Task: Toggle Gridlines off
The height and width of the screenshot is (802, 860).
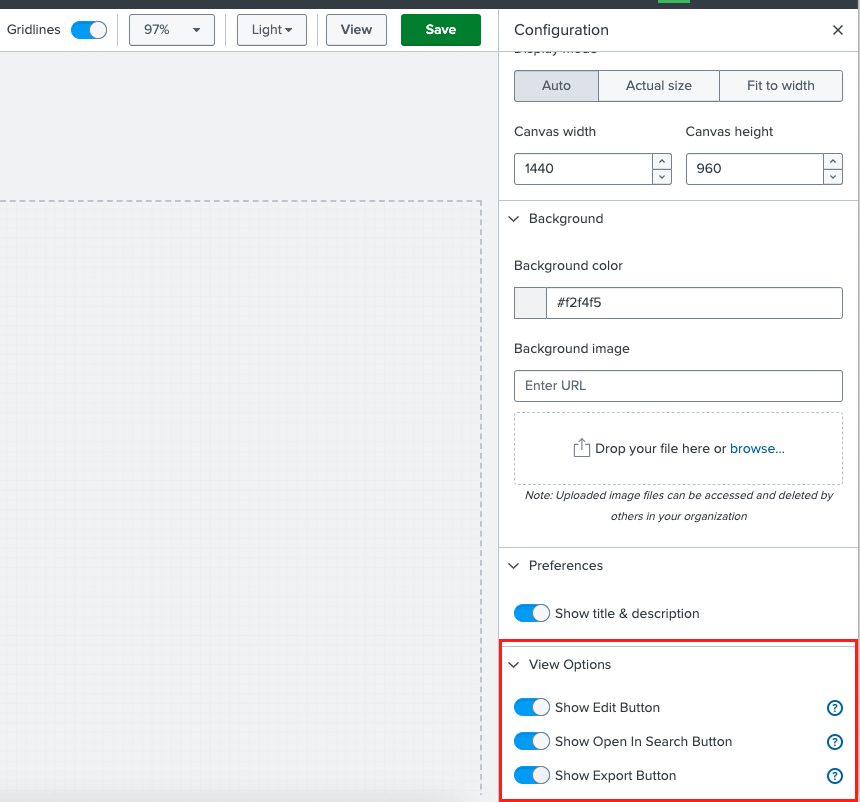Action: click(89, 30)
